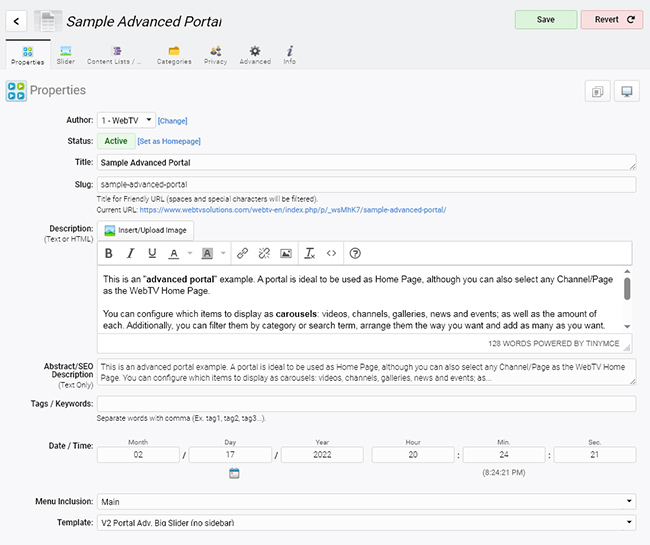Click the remove link icon

click(x=264, y=253)
